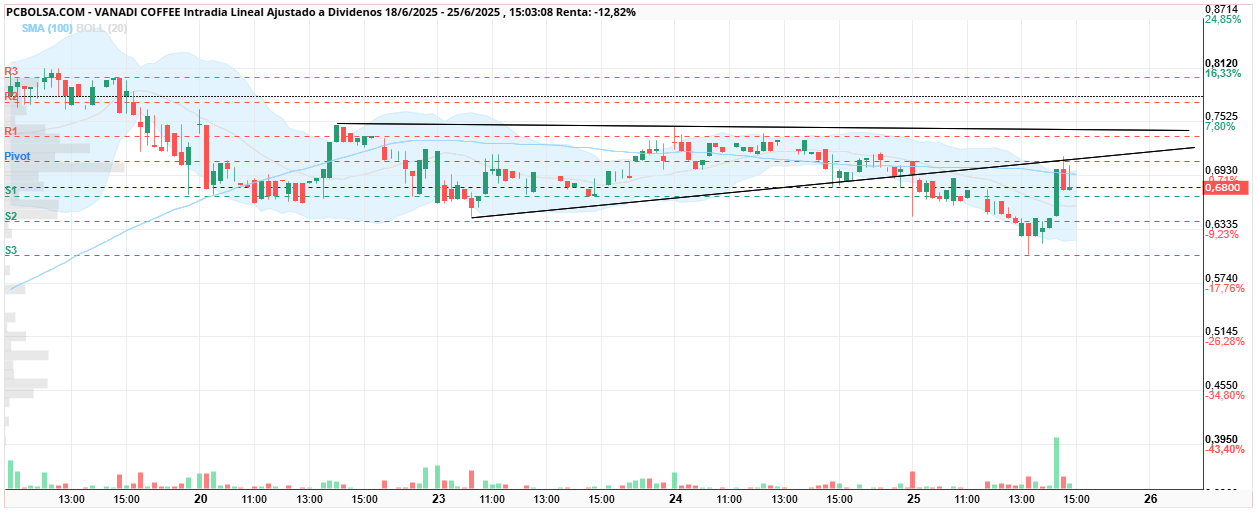
Task: Click date label 24 on time axis
Action: click(675, 498)
